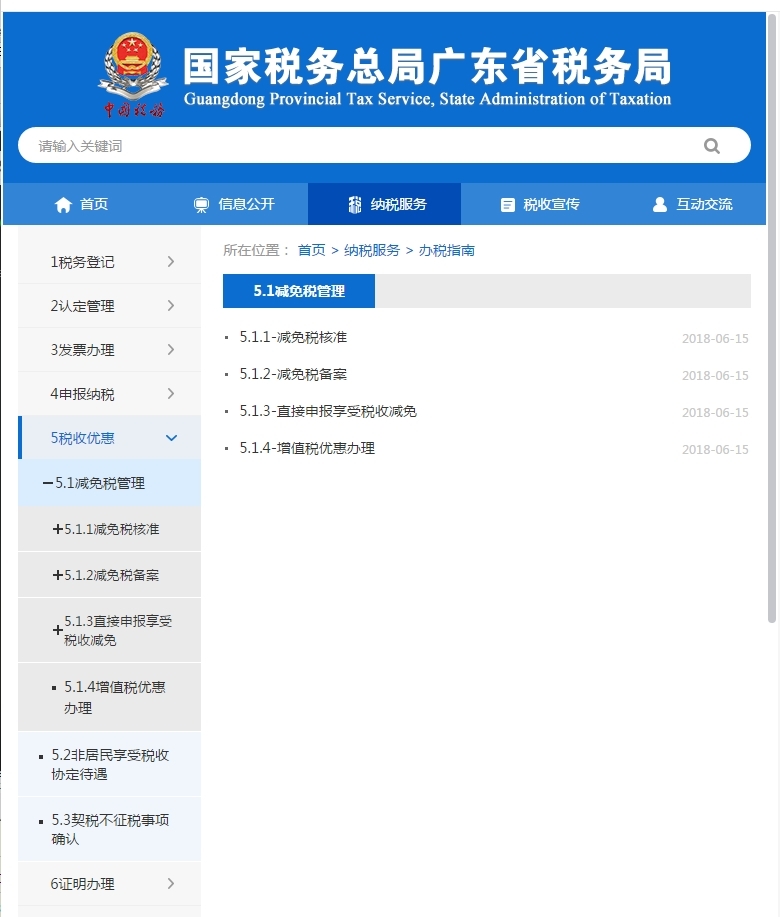This screenshot has width=780, height=917.
Task: Click the 互动交流 person icon
Action: point(659,205)
